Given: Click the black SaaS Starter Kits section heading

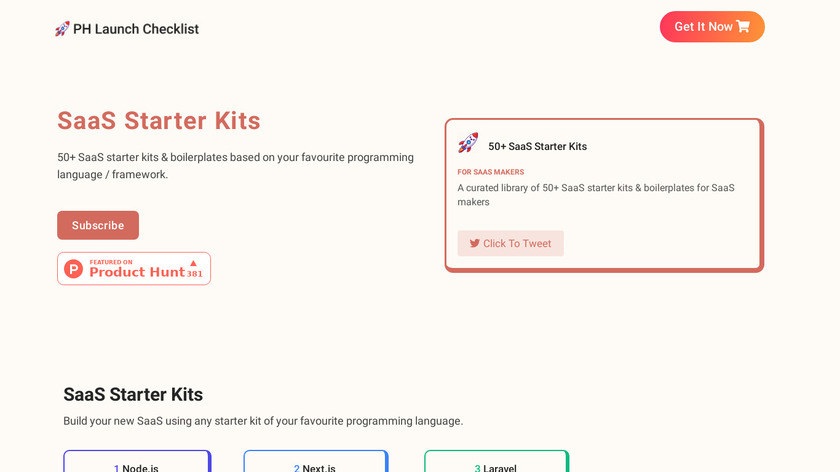Looking at the screenshot, I should tap(133, 394).
